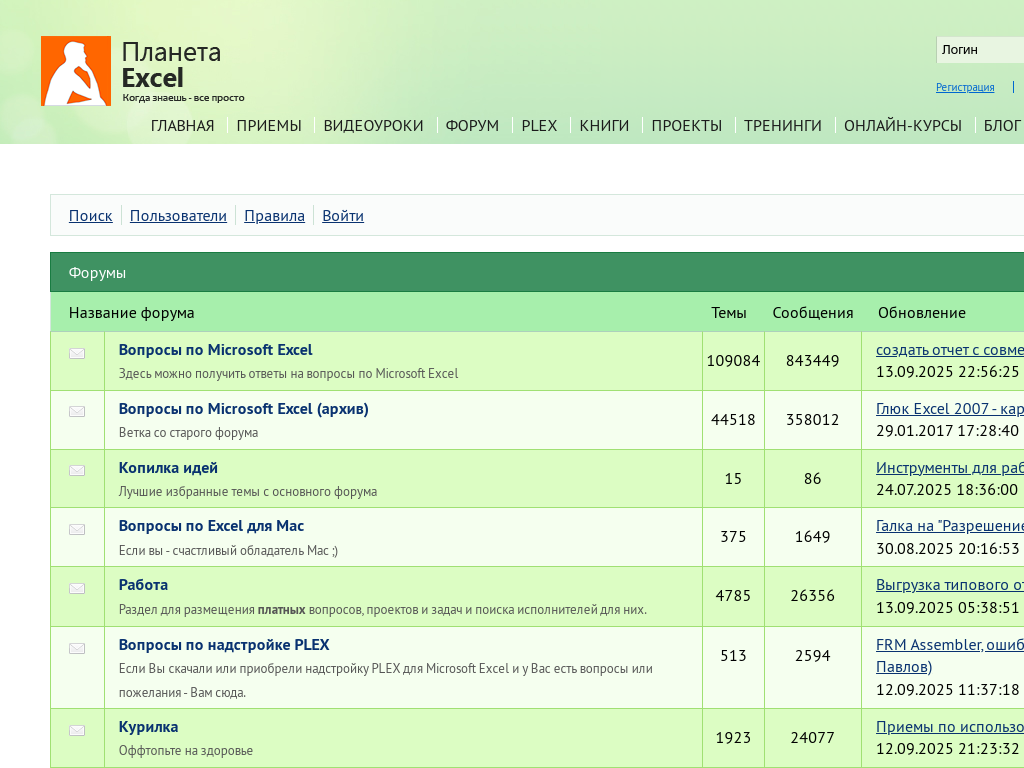Viewport: 1024px width, 768px height.
Task: Open the Копилка идей forum
Action: tap(168, 468)
